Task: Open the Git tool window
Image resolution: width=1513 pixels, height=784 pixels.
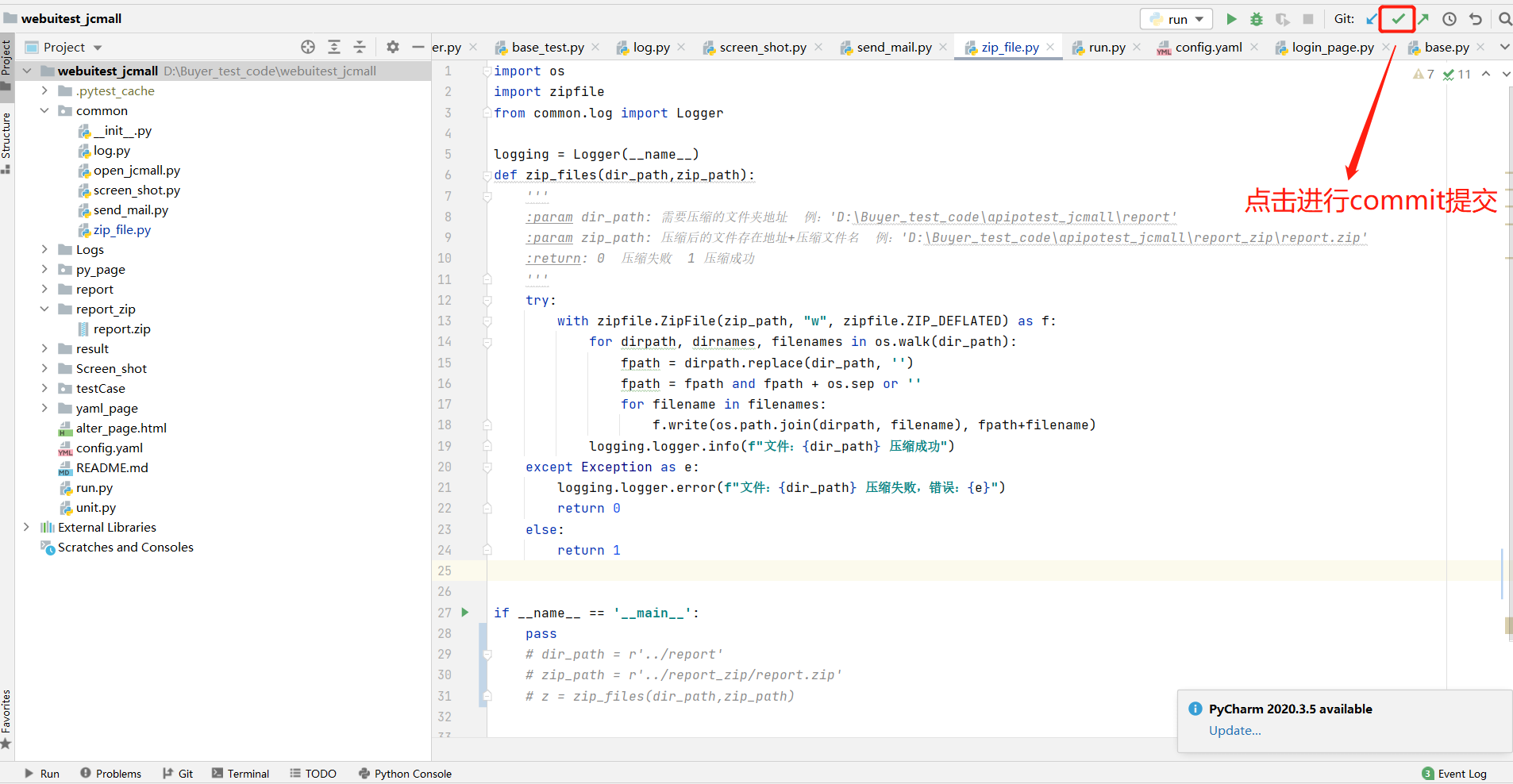Action: pos(178,773)
